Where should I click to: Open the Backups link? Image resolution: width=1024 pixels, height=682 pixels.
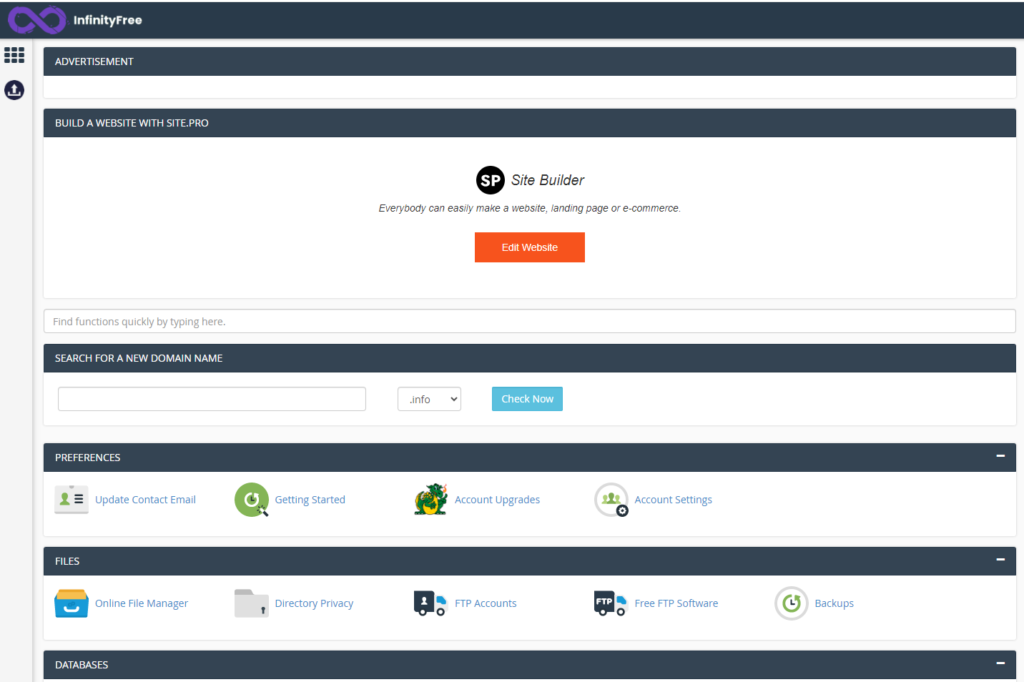pyautogui.click(x=834, y=603)
